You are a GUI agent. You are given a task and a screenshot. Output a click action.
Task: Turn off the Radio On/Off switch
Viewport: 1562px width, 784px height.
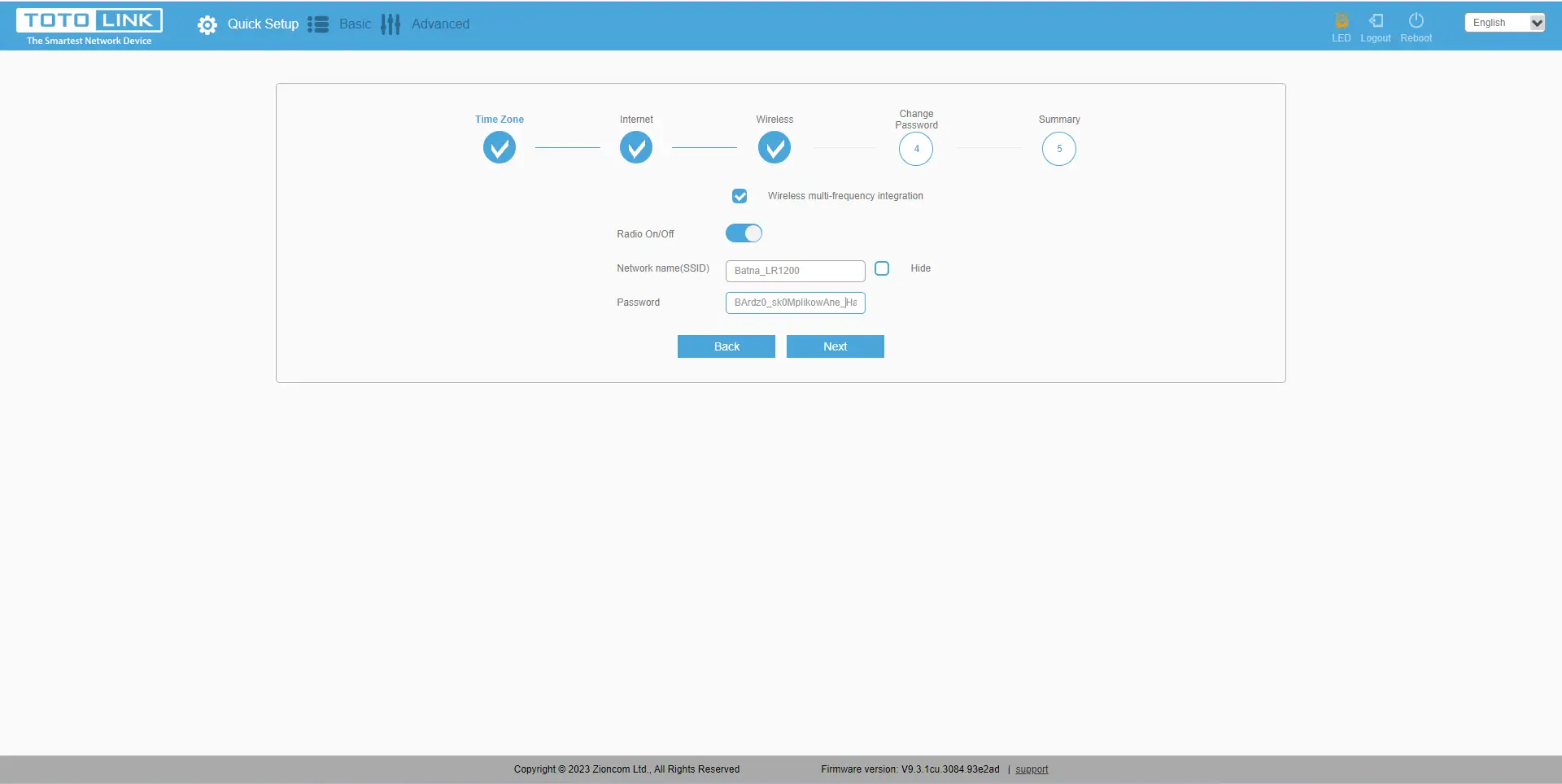744,233
